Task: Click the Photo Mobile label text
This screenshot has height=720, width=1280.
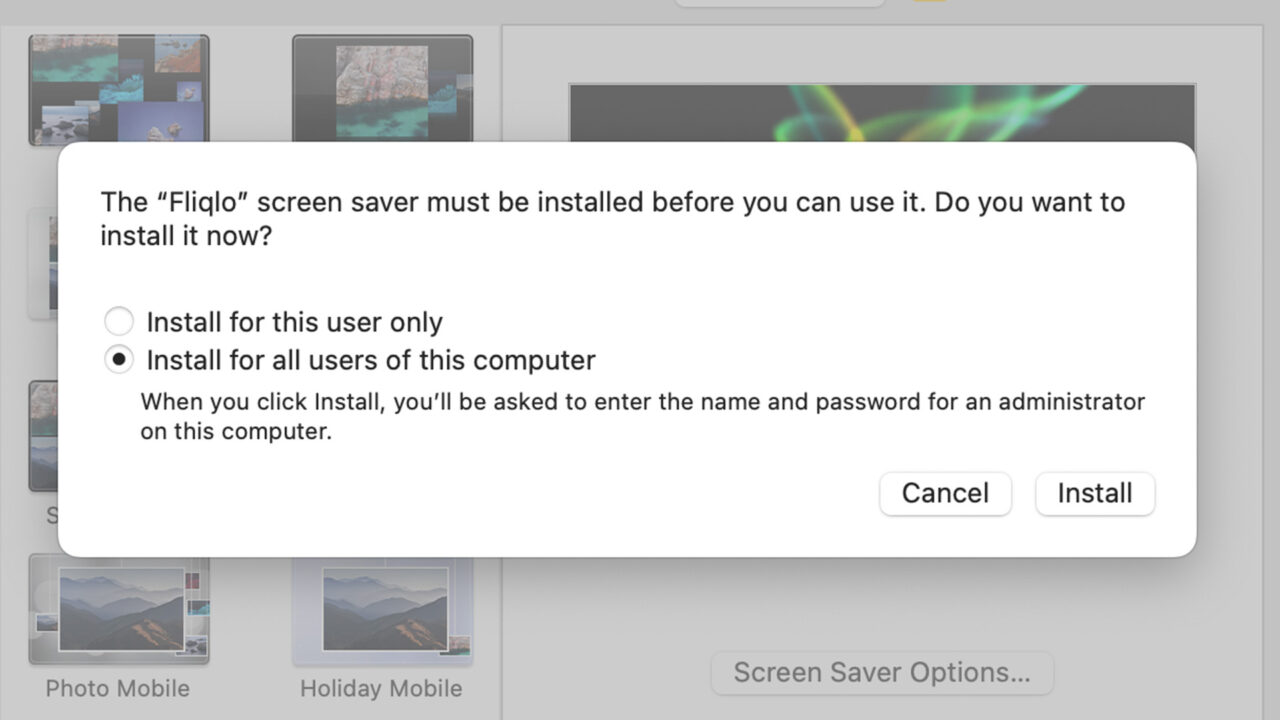Action: [117, 688]
